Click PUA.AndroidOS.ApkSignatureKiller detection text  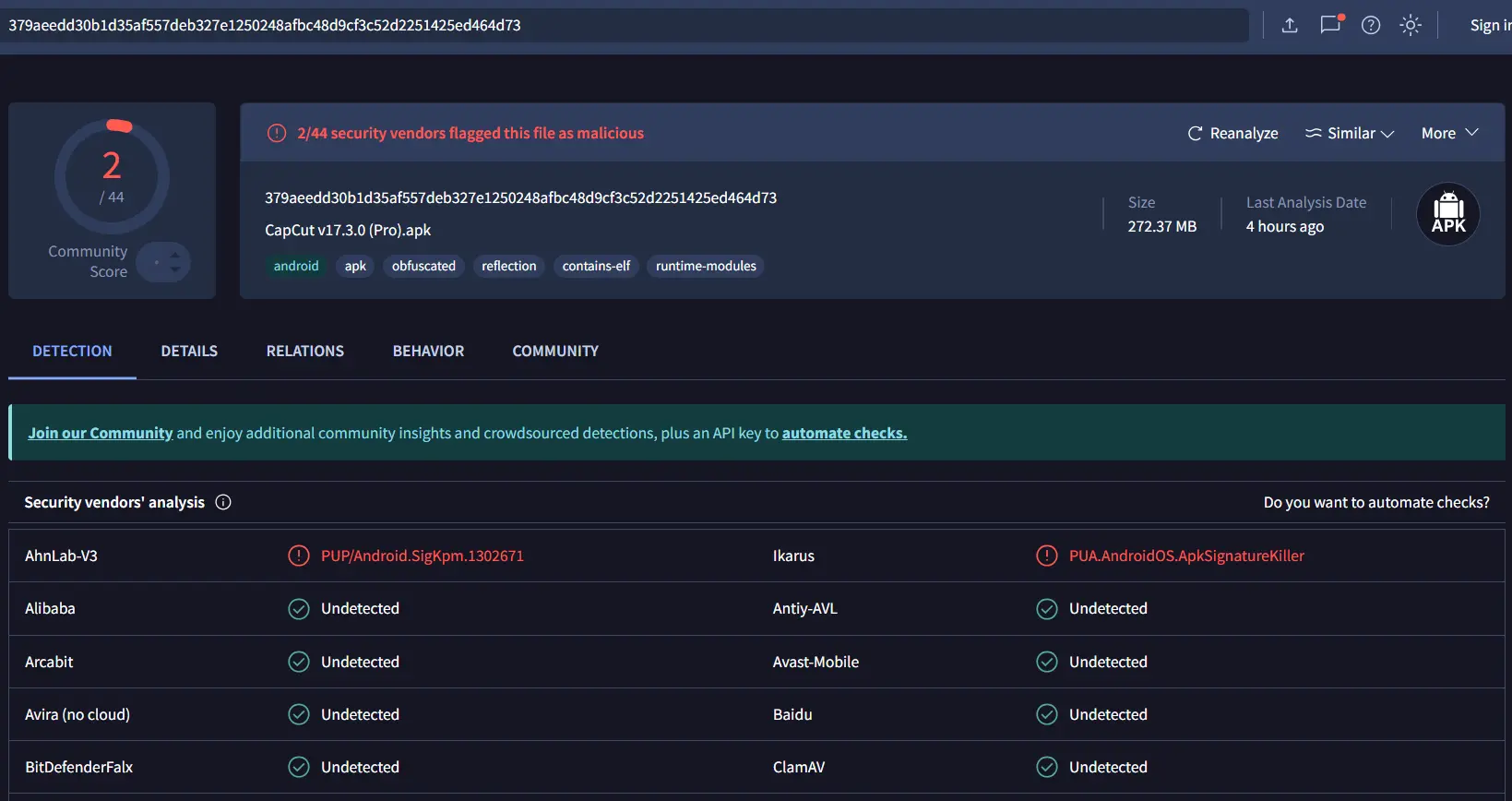[1186, 556]
